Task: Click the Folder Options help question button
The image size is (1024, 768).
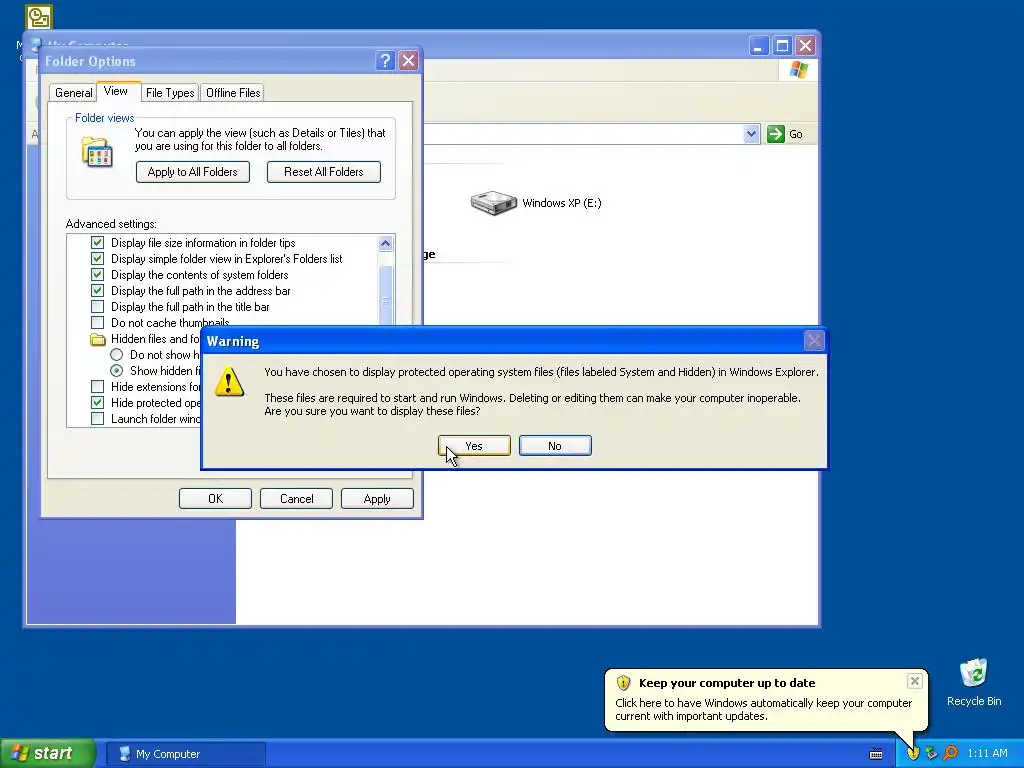Action: 385,61
